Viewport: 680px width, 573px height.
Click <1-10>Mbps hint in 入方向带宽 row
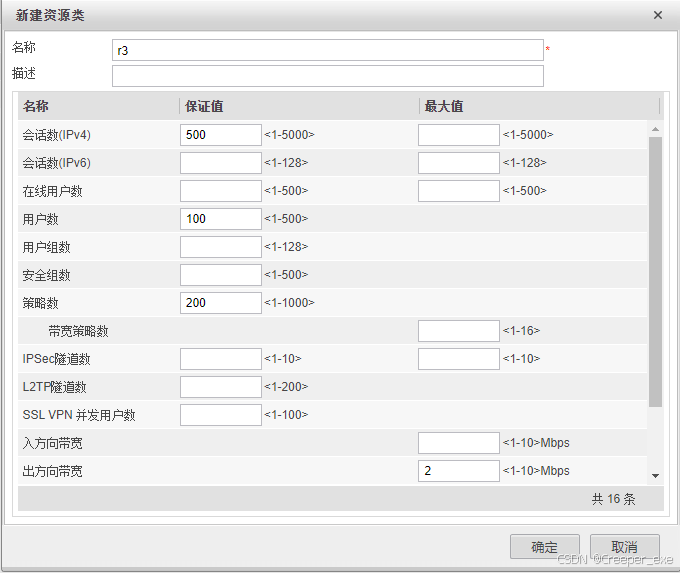coord(536,443)
